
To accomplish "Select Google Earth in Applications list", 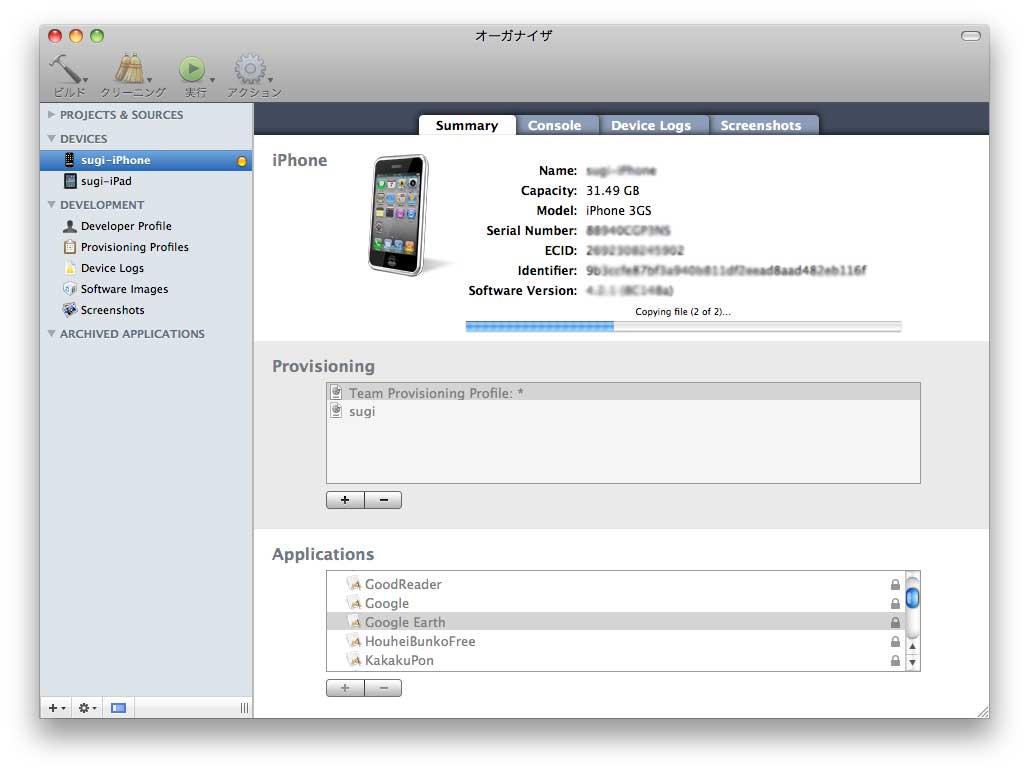I will point(405,622).
